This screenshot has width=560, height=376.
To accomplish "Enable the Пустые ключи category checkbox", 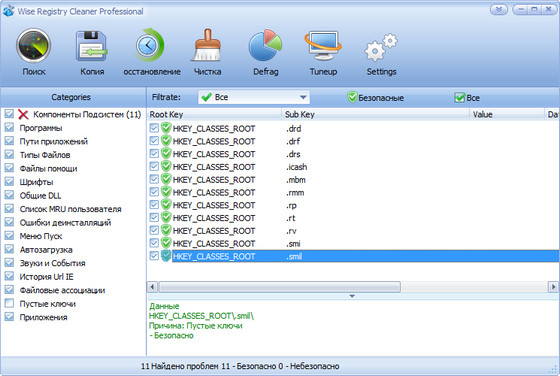I will pyautogui.click(x=9, y=304).
